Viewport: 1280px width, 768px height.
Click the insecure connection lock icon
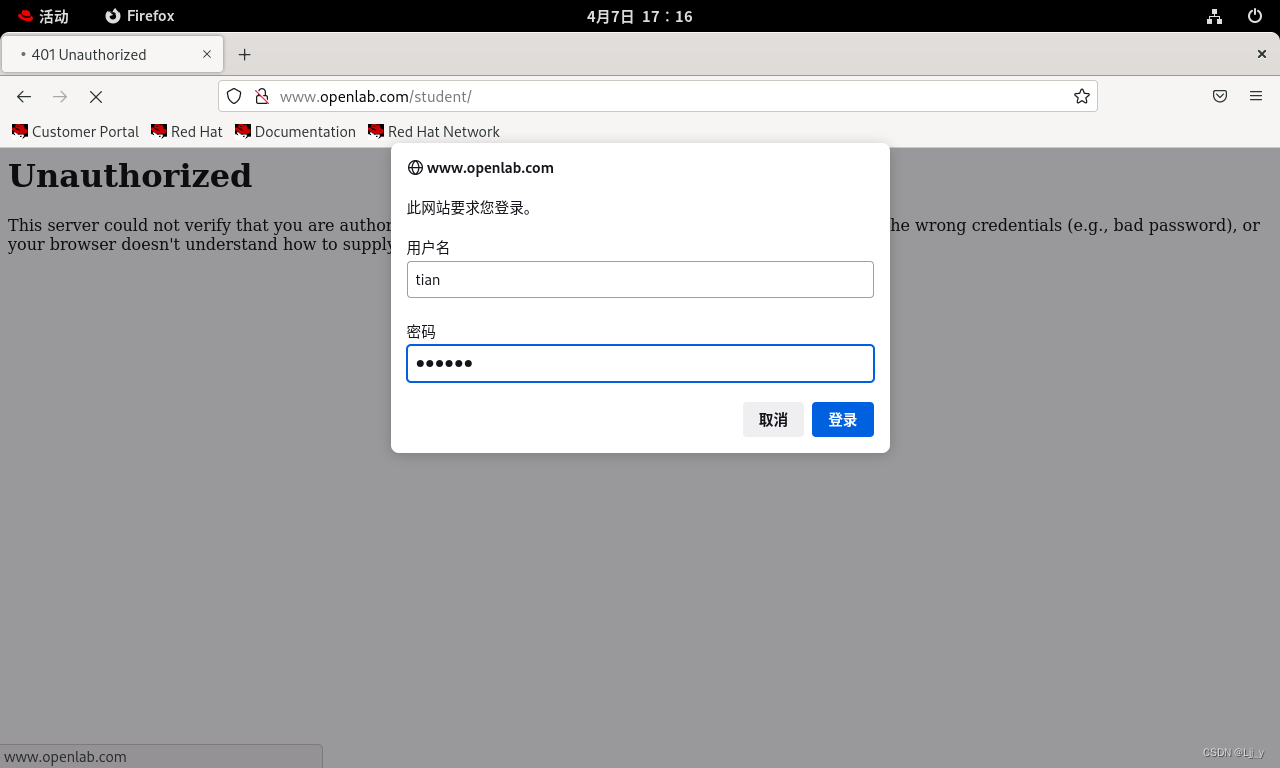coord(262,96)
